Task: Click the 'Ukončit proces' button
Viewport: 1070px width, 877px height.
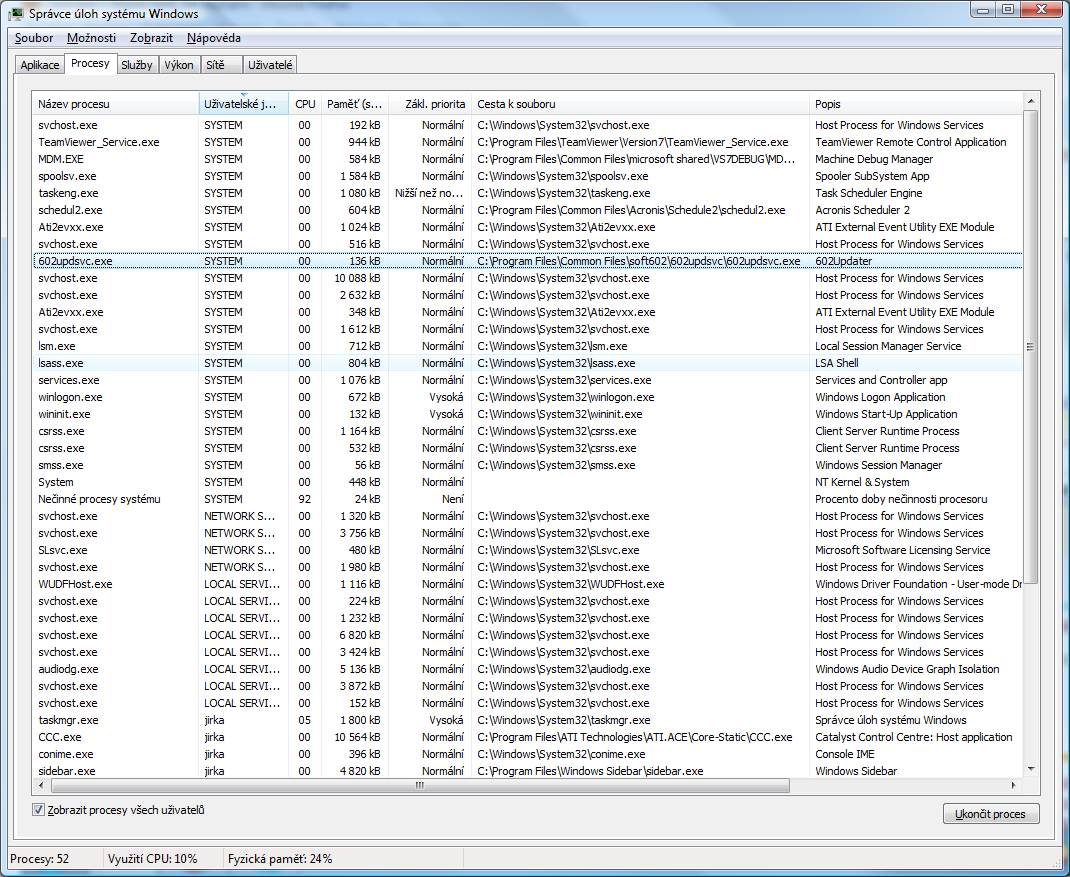Action: point(991,814)
